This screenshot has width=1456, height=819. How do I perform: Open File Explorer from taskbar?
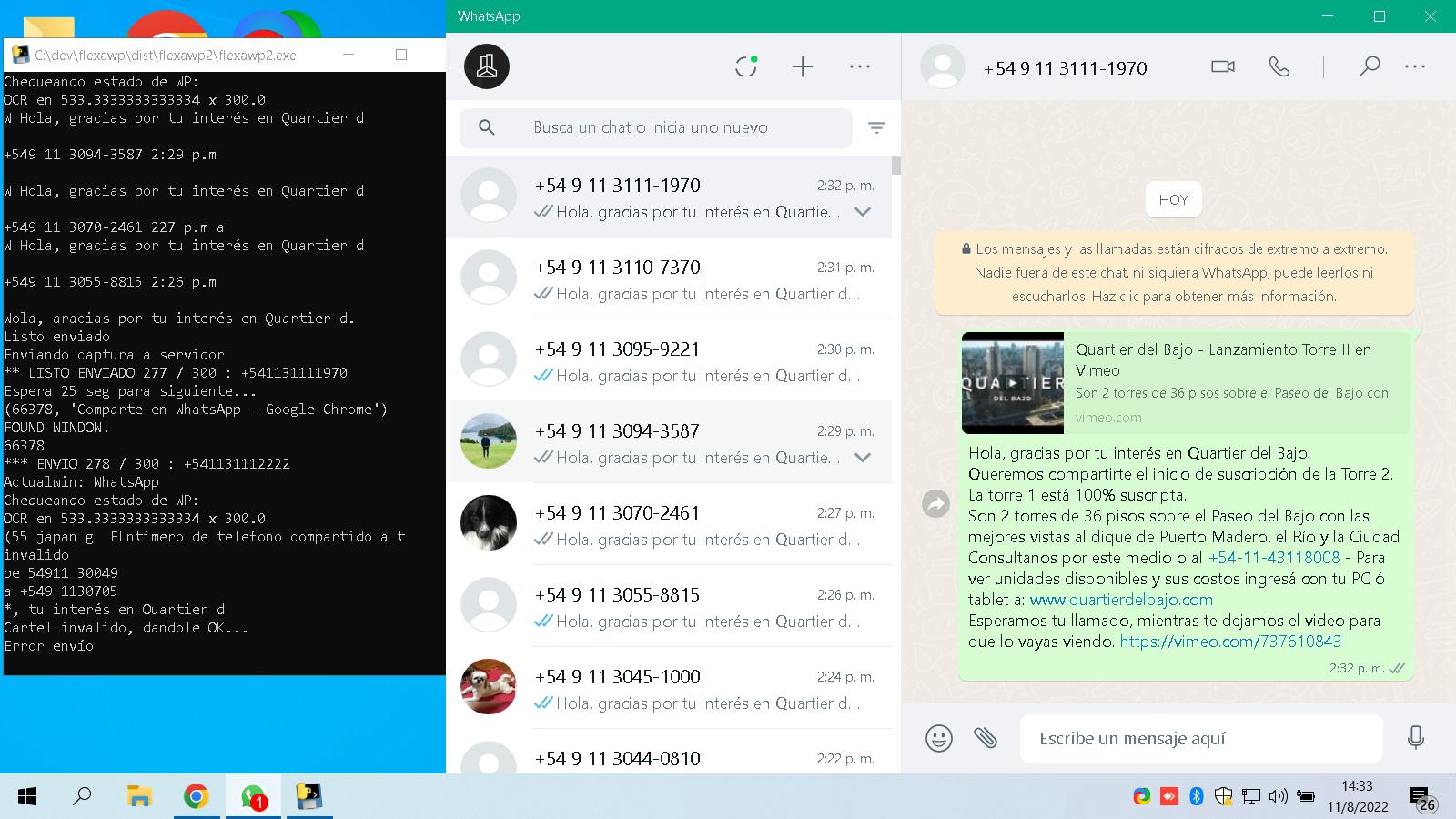point(138,797)
